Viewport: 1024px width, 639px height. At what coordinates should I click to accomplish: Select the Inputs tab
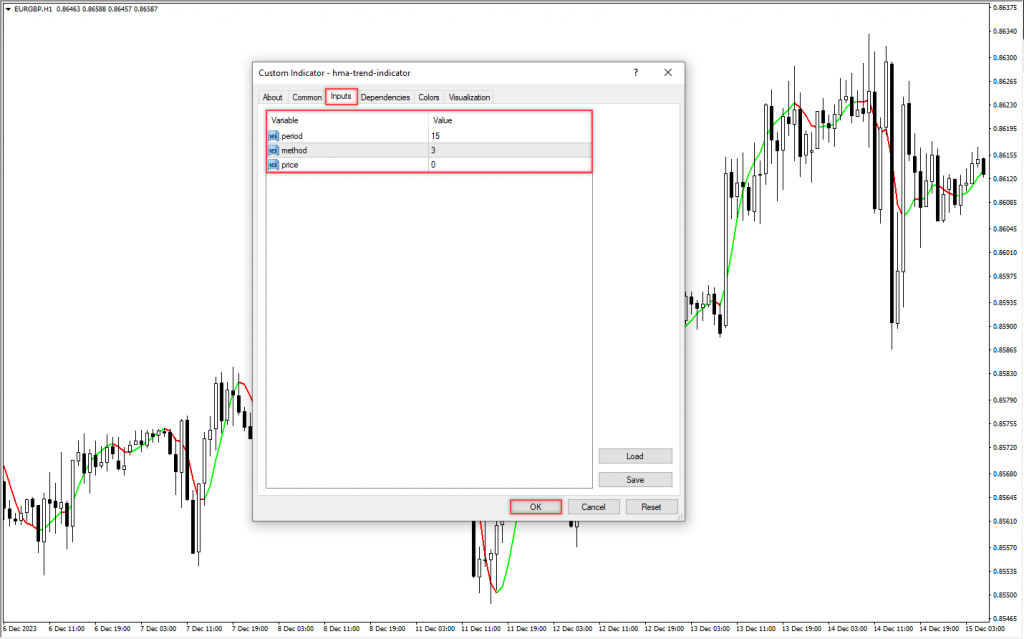tap(341, 96)
